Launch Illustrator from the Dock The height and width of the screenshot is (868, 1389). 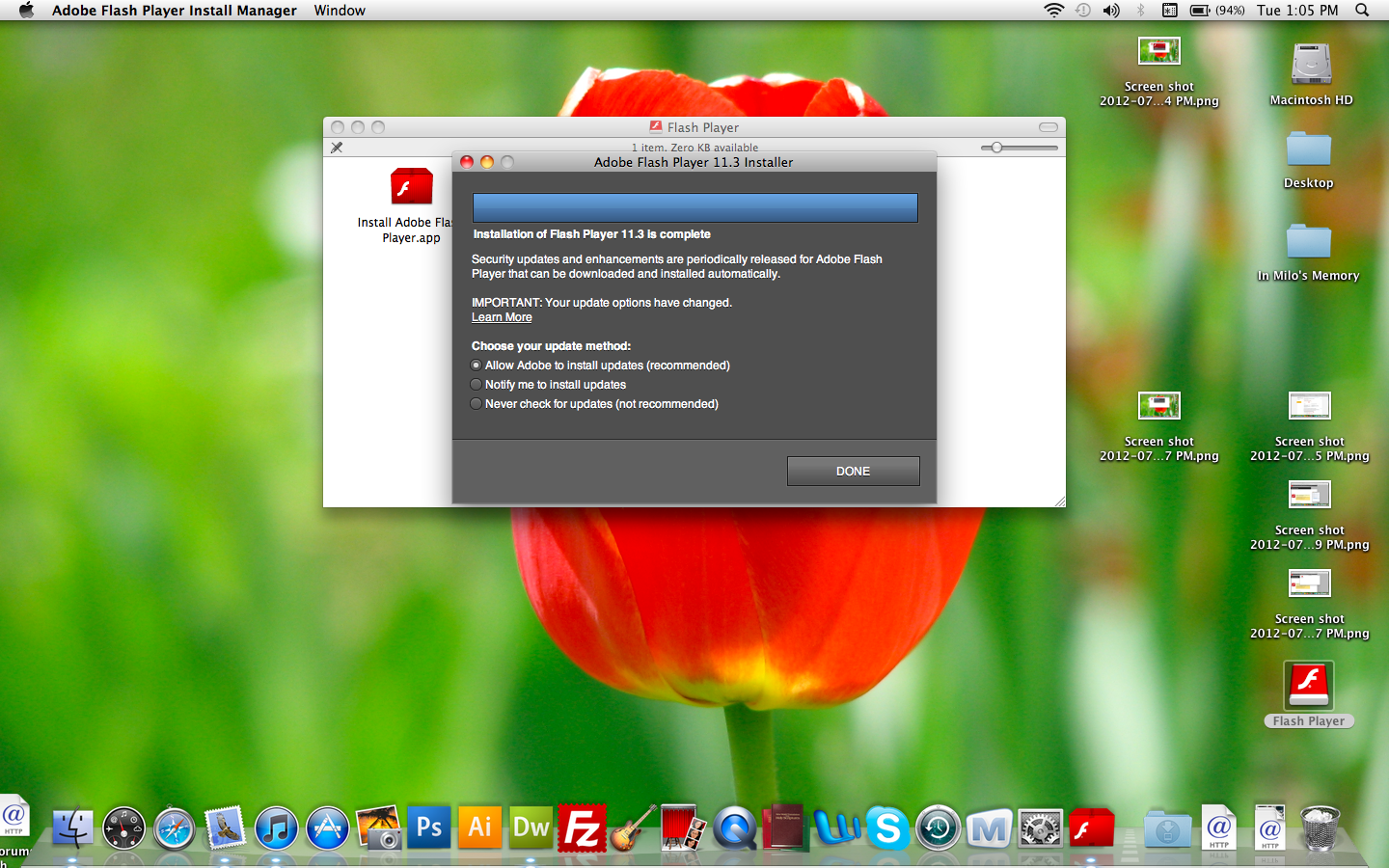(x=480, y=827)
